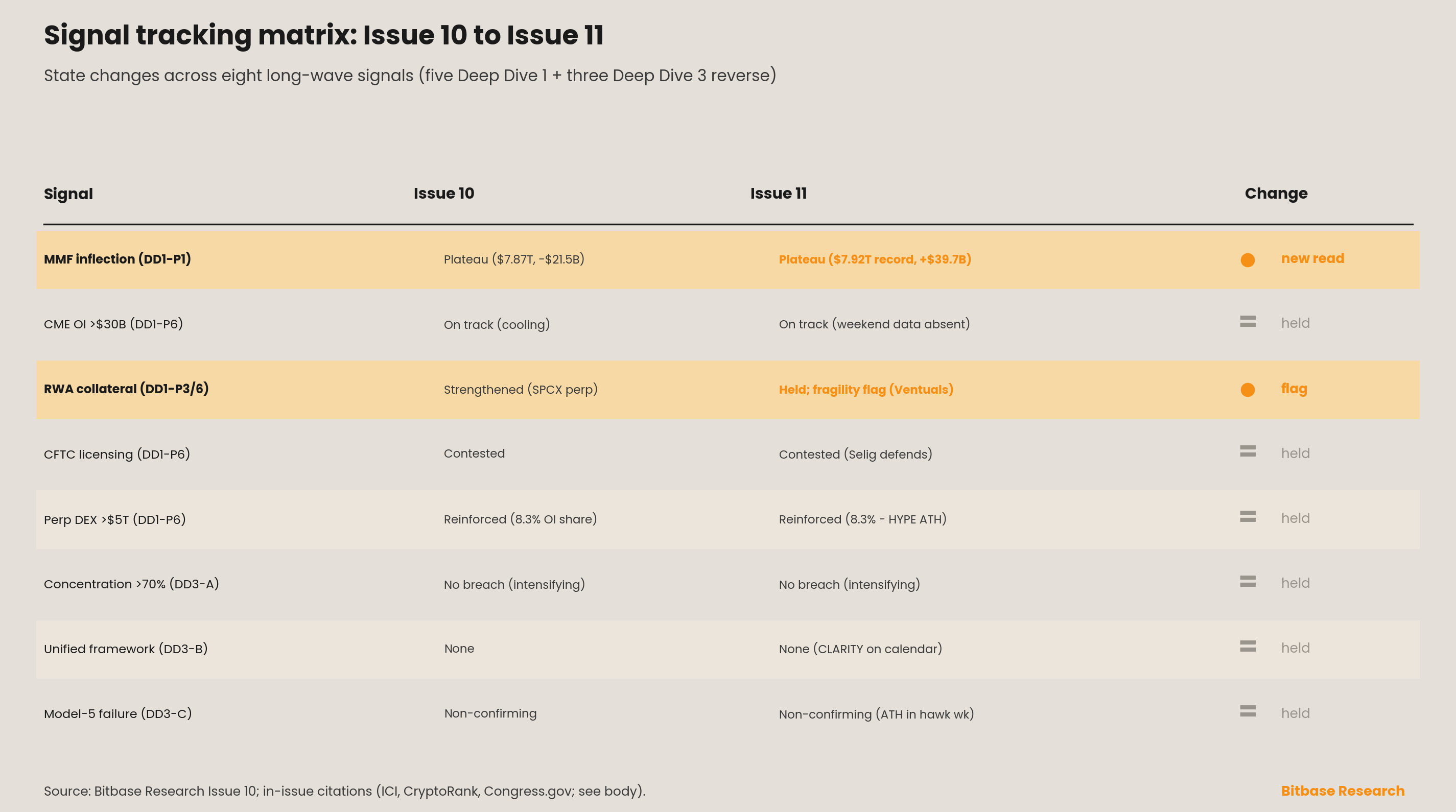
Task: Click the orange dot in MMF inflection row
Action: pyautogui.click(x=1248, y=260)
